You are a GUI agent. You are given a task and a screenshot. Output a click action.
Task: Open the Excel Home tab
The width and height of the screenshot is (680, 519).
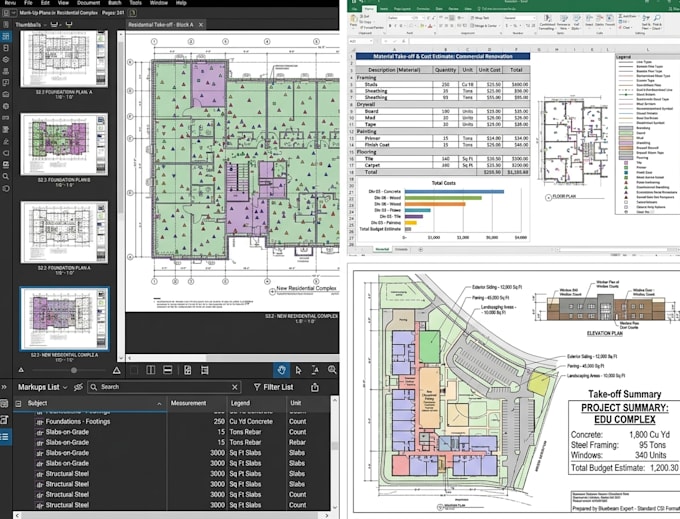click(x=369, y=8)
